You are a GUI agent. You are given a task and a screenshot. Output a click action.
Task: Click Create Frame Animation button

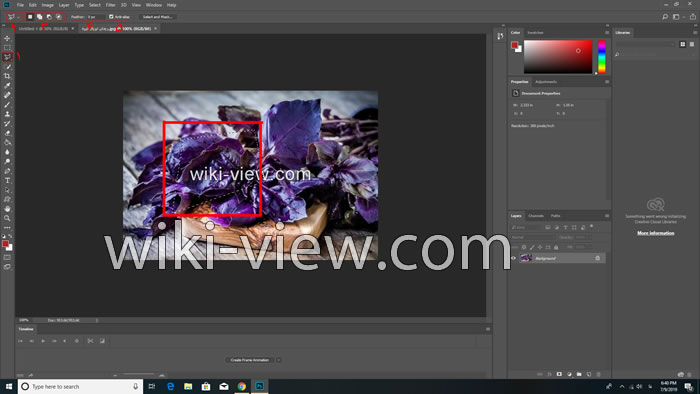250,360
